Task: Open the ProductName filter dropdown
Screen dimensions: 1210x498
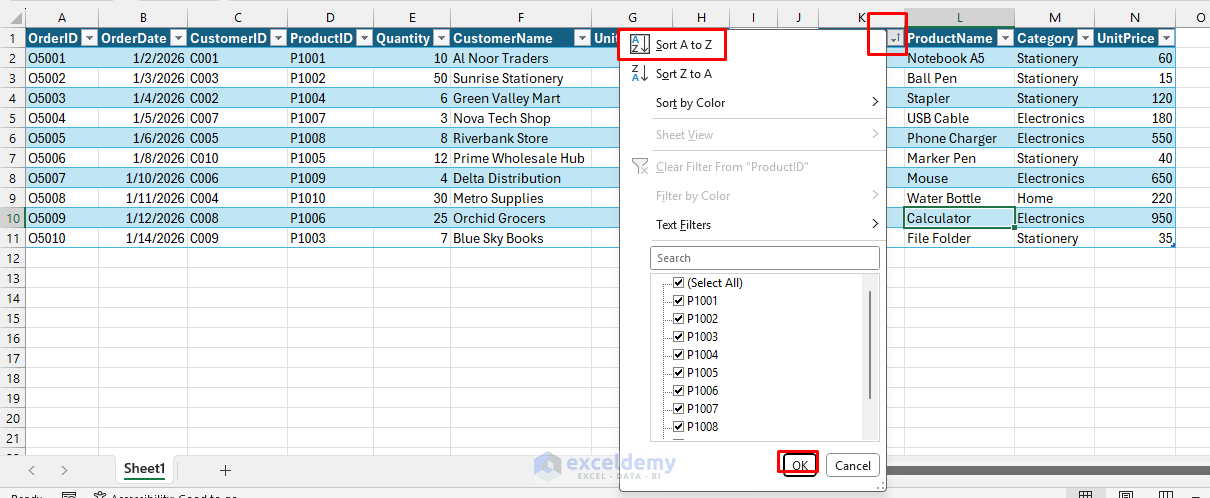Action: (1003, 38)
